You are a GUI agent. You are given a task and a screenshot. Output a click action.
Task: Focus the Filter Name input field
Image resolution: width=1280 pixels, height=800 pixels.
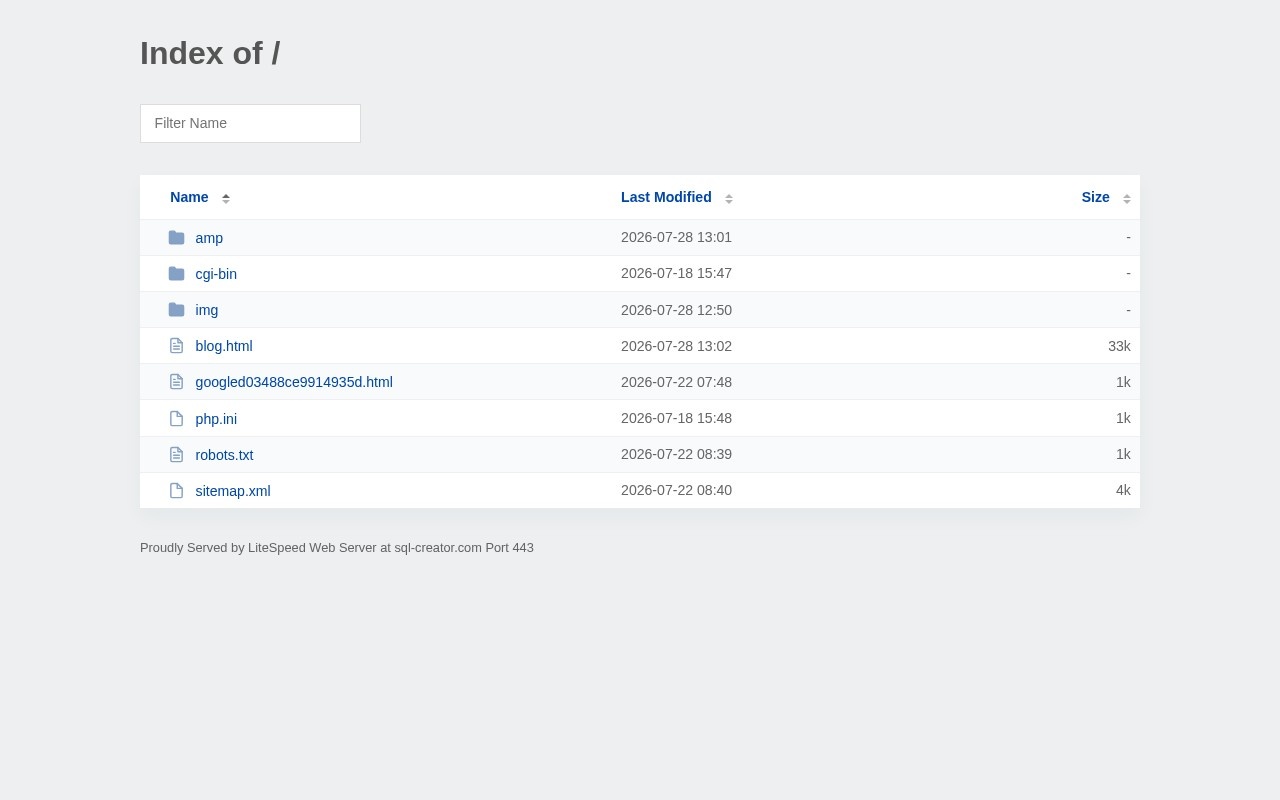(250, 123)
